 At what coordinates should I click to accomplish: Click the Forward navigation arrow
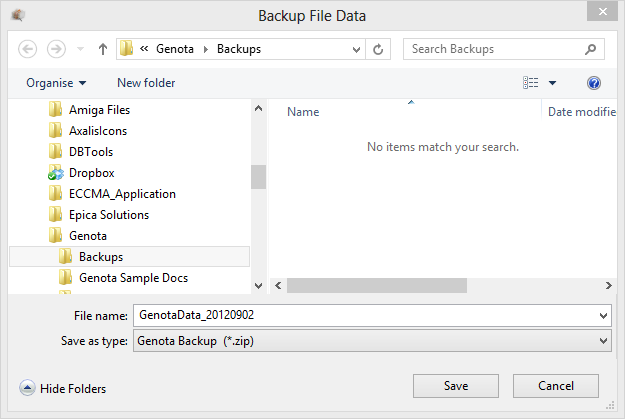click(x=57, y=49)
